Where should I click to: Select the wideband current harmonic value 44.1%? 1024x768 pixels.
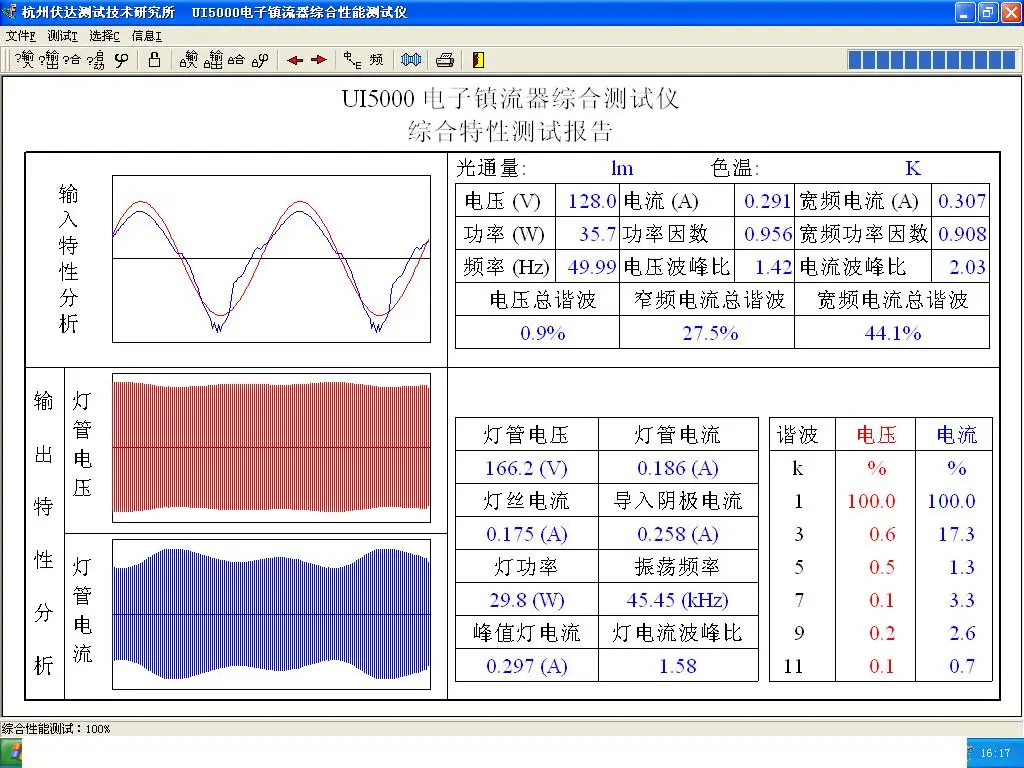pos(893,333)
